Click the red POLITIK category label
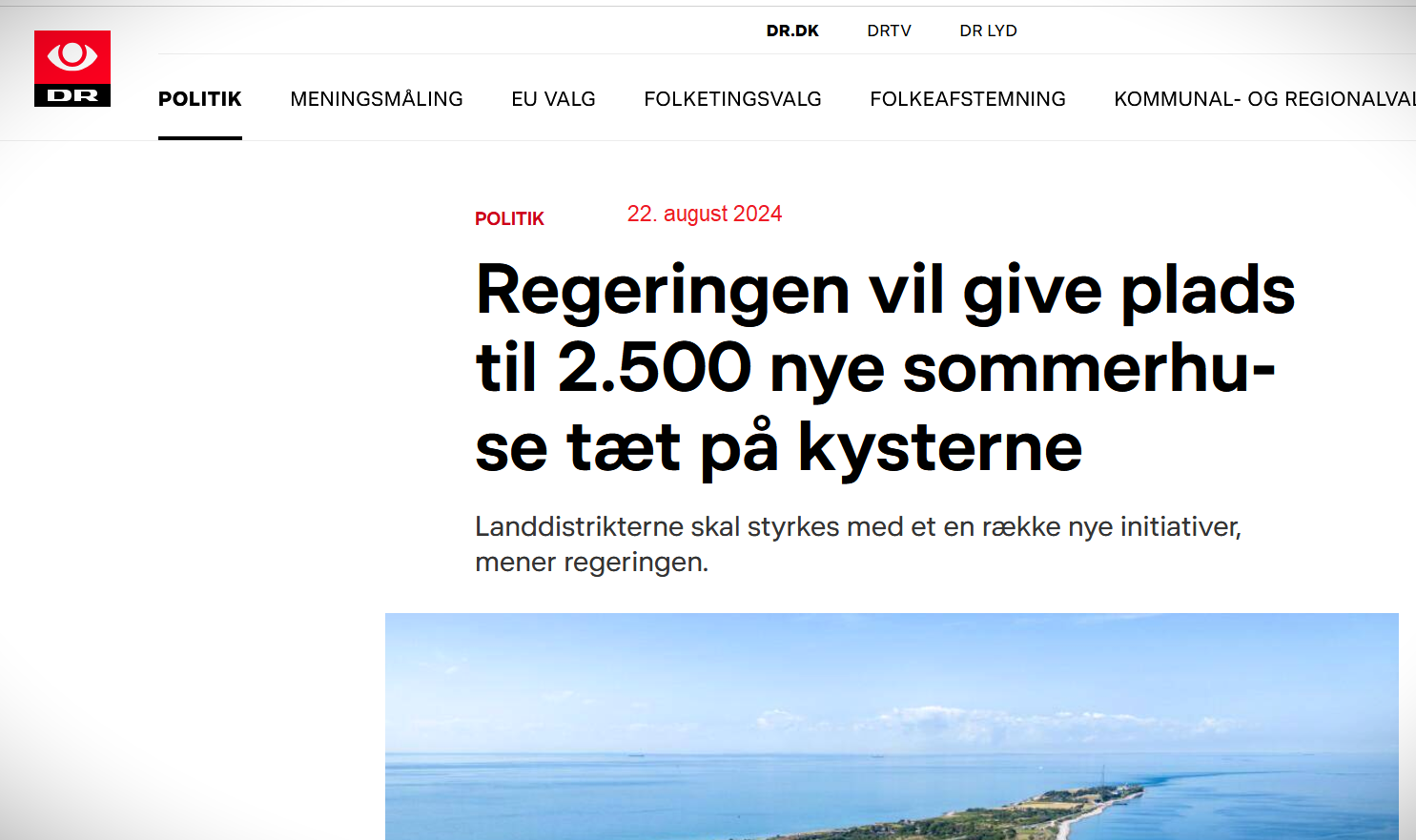Viewport: 1416px width, 840px height. pos(509,219)
